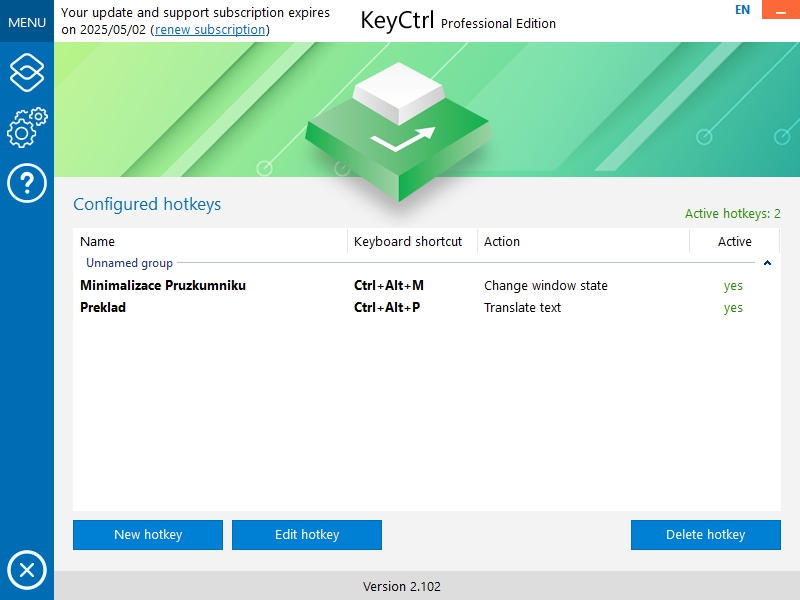The image size is (800, 600).
Task: Switch language using the EN selector
Action: (x=742, y=10)
